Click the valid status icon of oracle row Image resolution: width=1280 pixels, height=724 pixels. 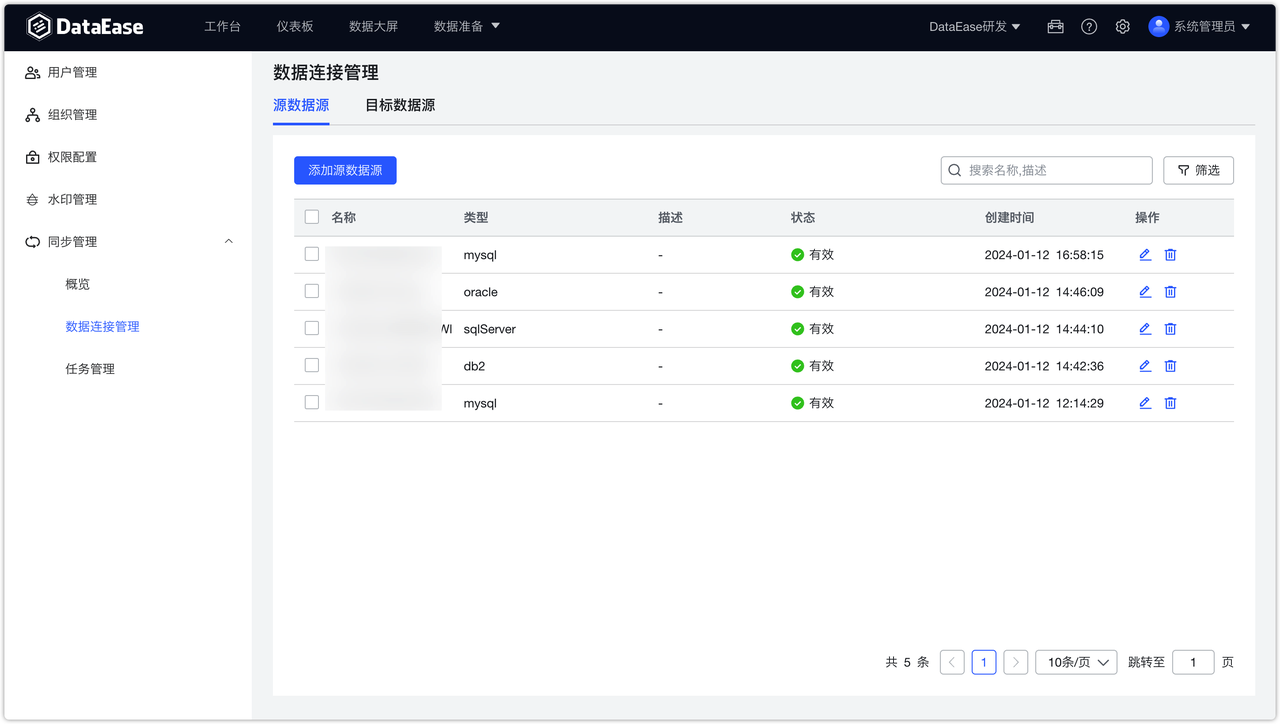click(797, 292)
